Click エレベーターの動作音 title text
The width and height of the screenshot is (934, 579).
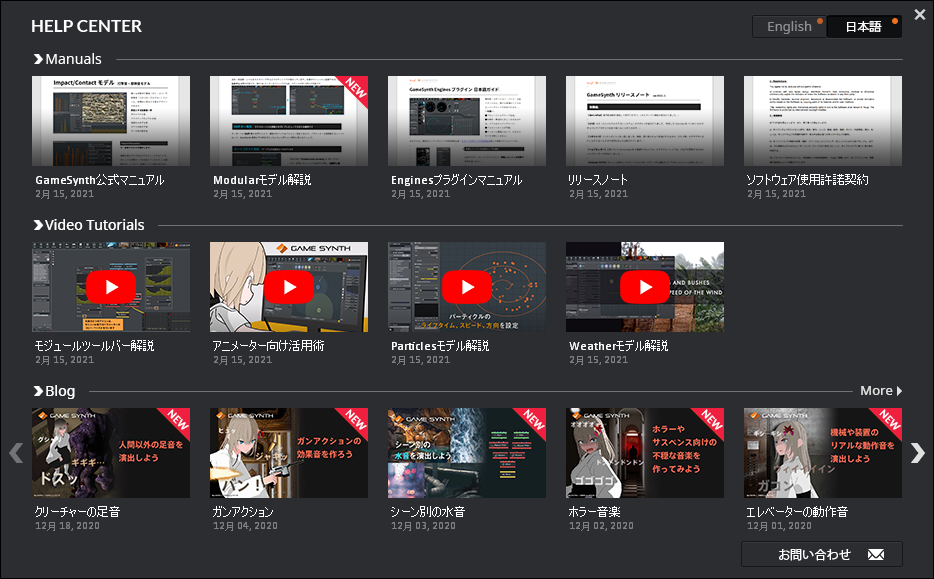(797, 512)
